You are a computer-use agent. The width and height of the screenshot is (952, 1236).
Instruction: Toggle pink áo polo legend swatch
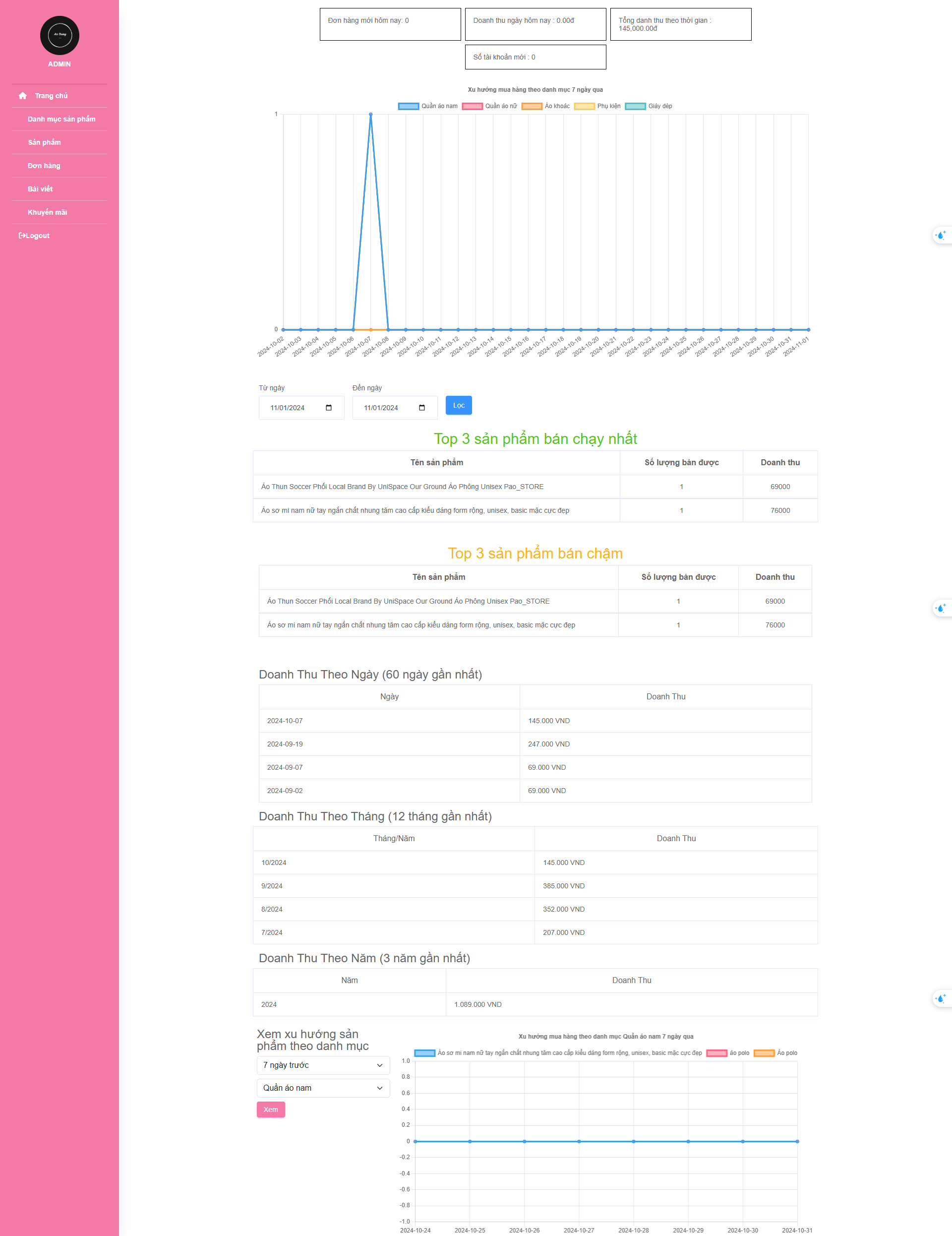[716, 1052]
